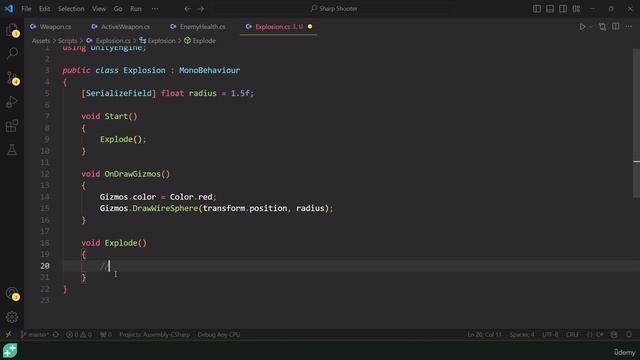
Task: Click the unsaved dot on Explosion.cs tab
Action: point(310,27)
